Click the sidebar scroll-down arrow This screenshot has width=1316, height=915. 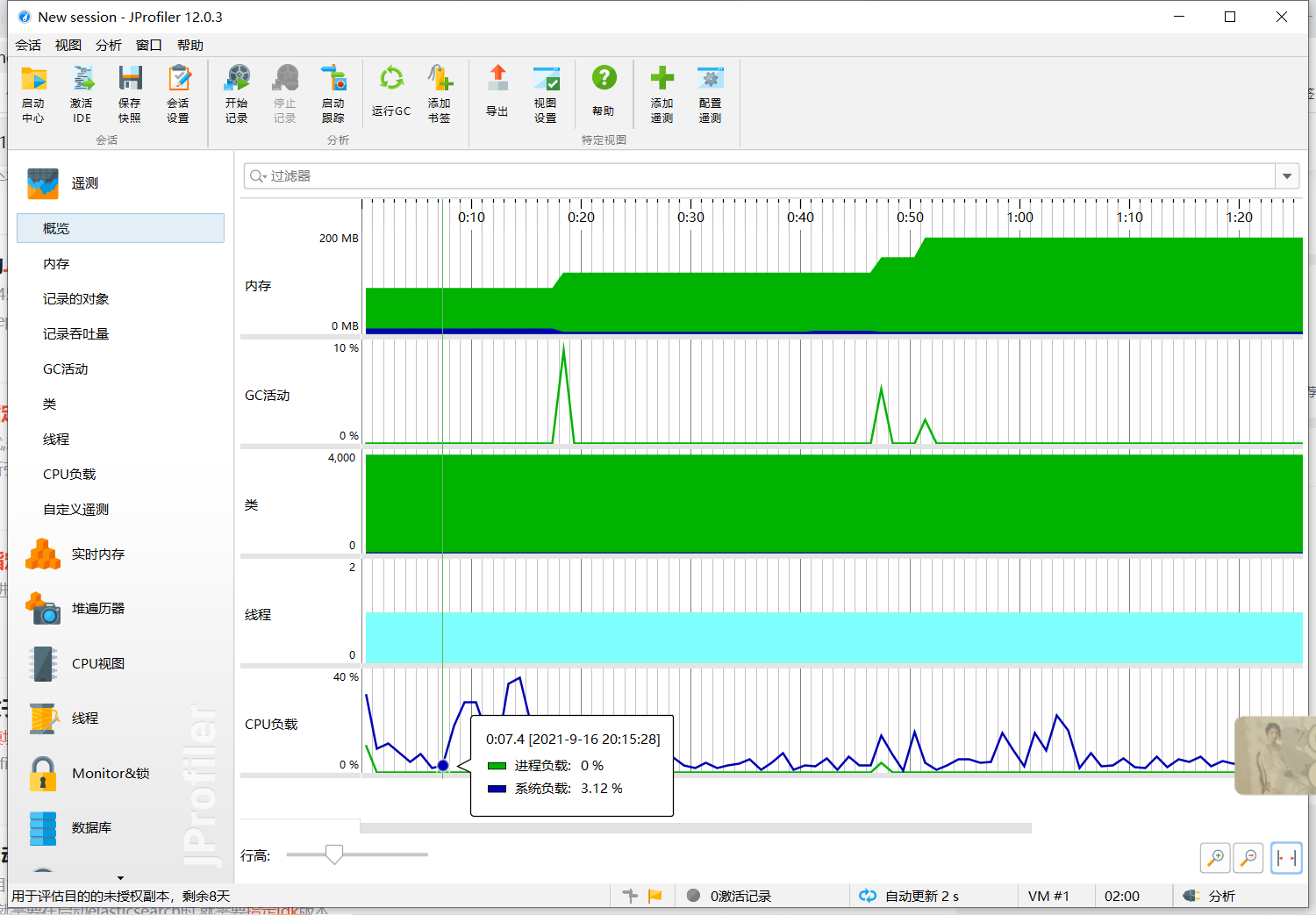pos(120,877)
